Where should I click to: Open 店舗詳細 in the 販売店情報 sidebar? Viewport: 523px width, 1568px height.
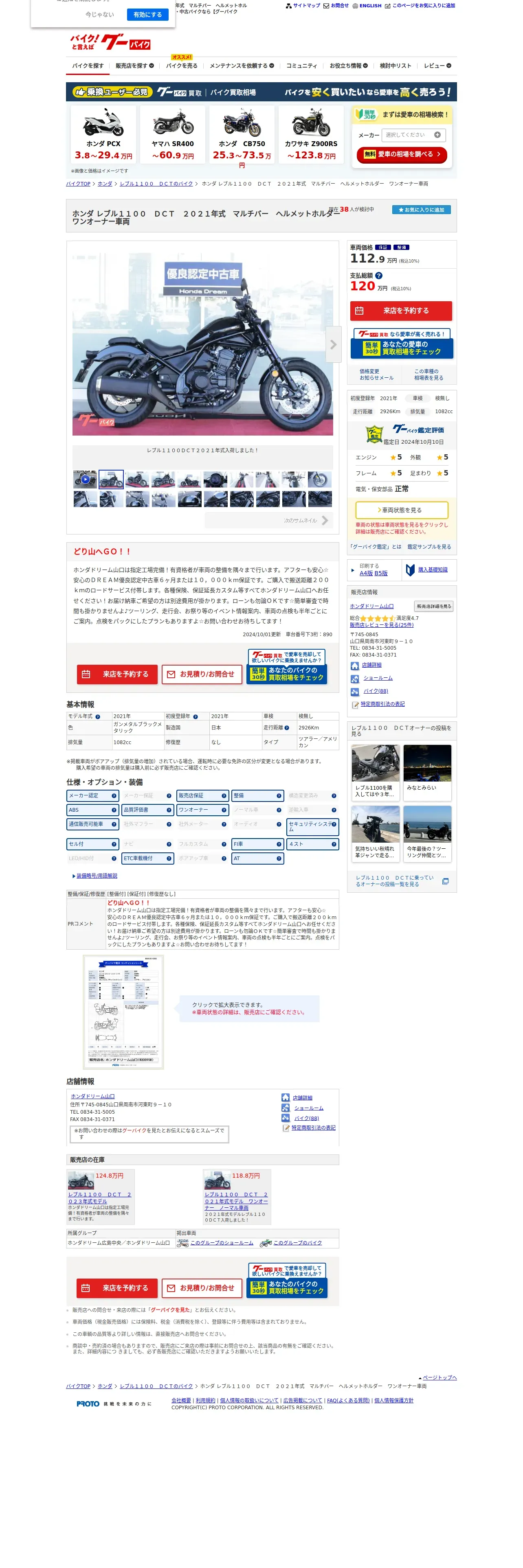tap(366, 665)
